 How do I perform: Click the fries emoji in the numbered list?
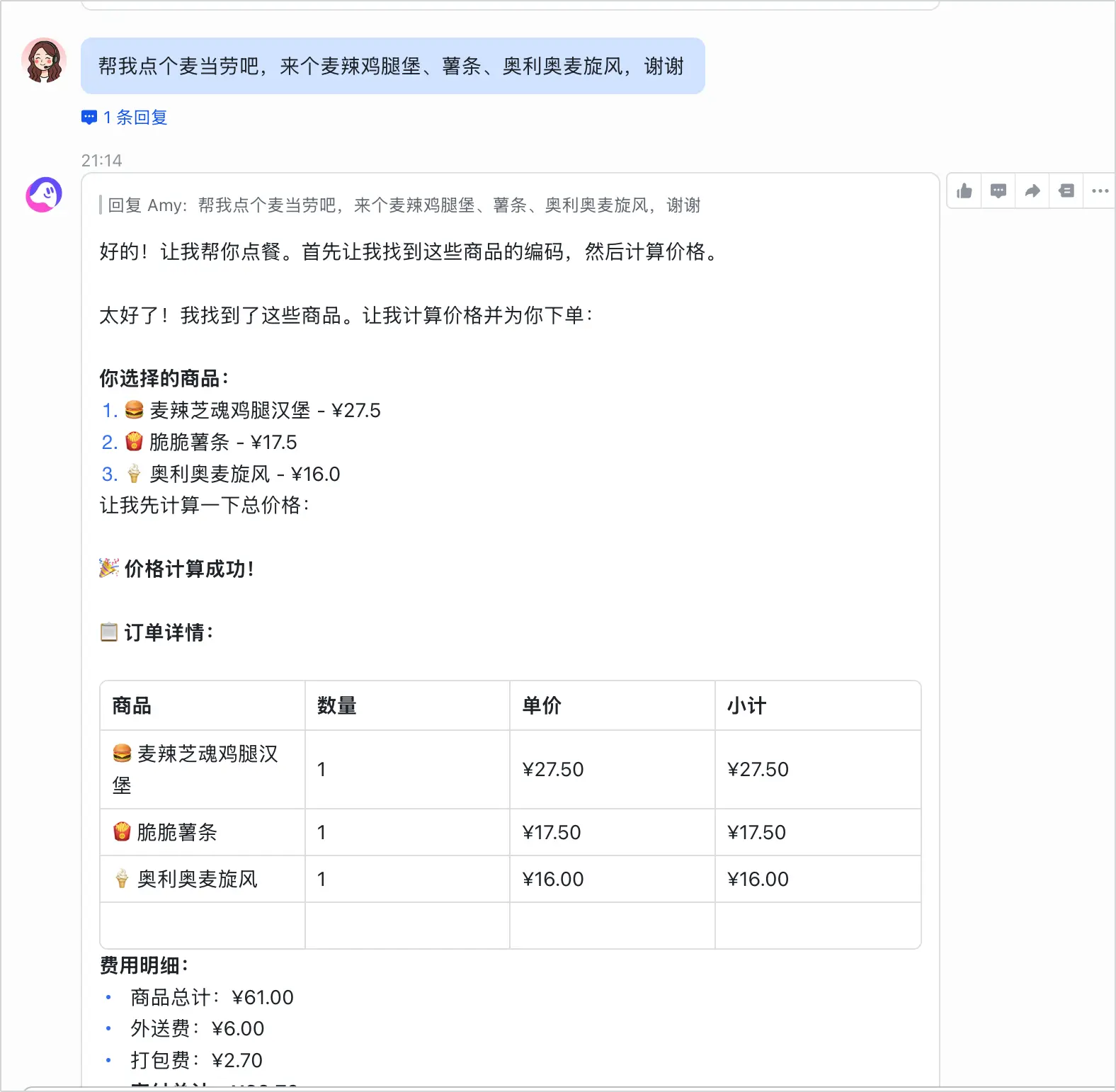[x=134, y=442]
